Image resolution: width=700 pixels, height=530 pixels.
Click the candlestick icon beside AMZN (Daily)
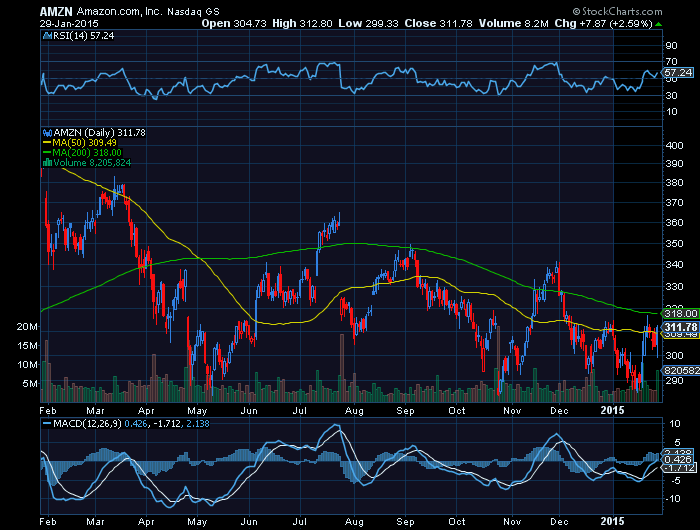[x=47, y=133]
